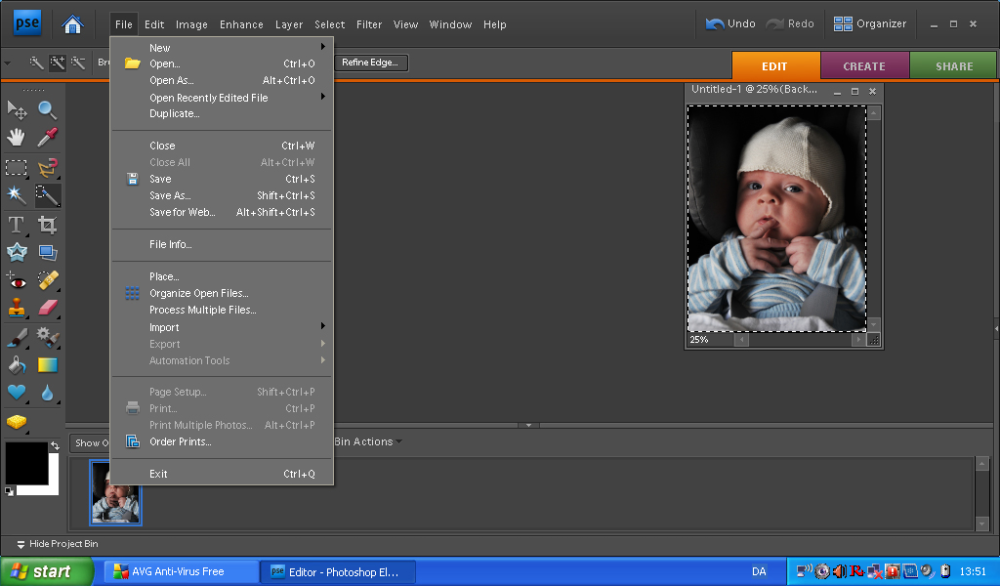Screen dimensions: 1000x586
Task: Switch to the CREATE tab
Action: point(864,66)
